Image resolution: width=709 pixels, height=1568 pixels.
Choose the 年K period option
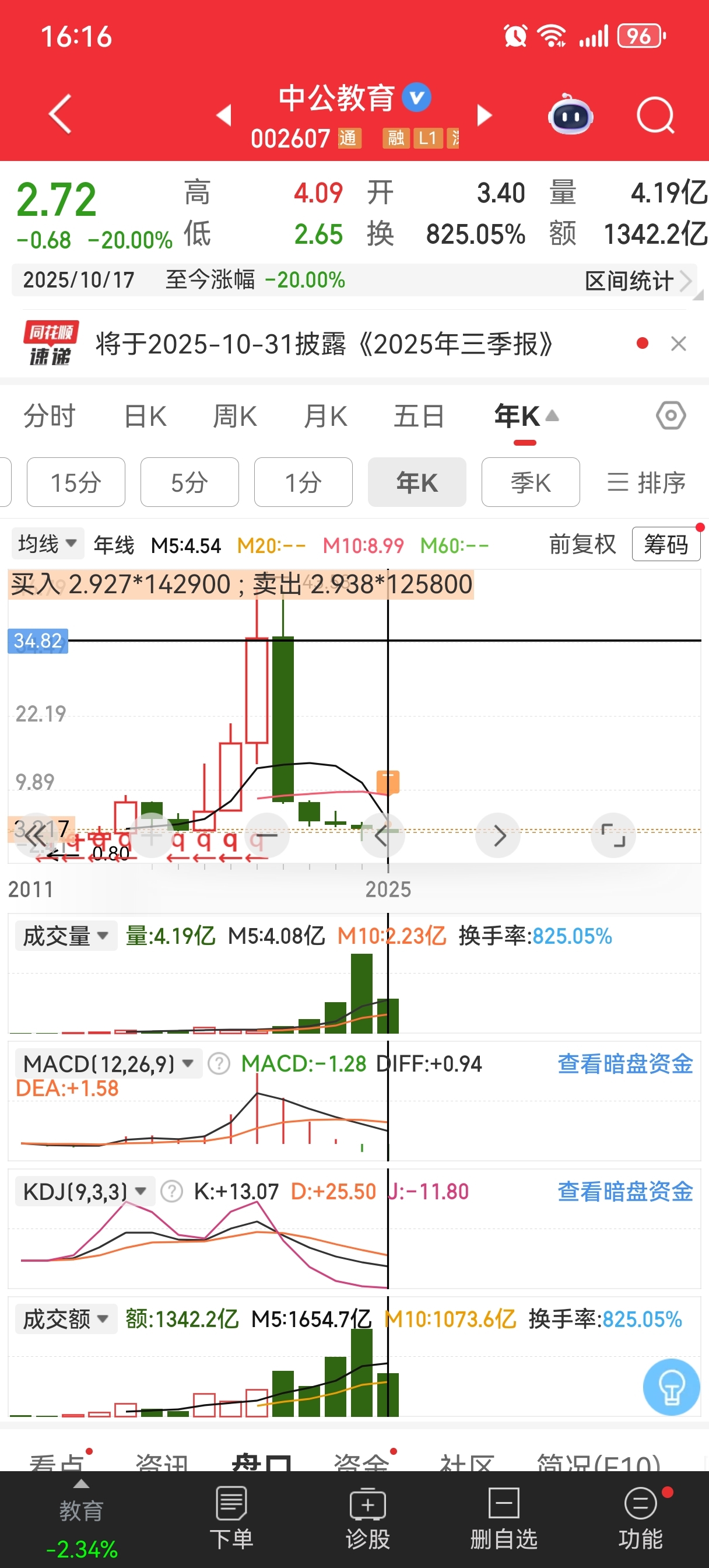coord(417,482)
